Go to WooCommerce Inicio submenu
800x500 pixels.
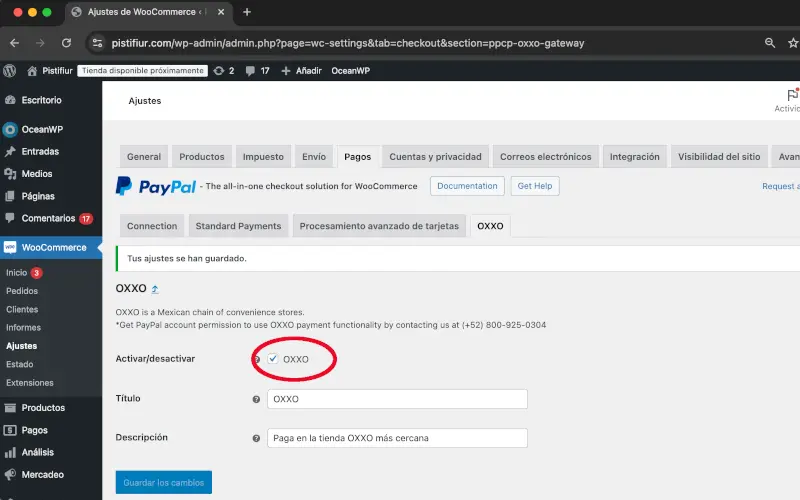16,272
